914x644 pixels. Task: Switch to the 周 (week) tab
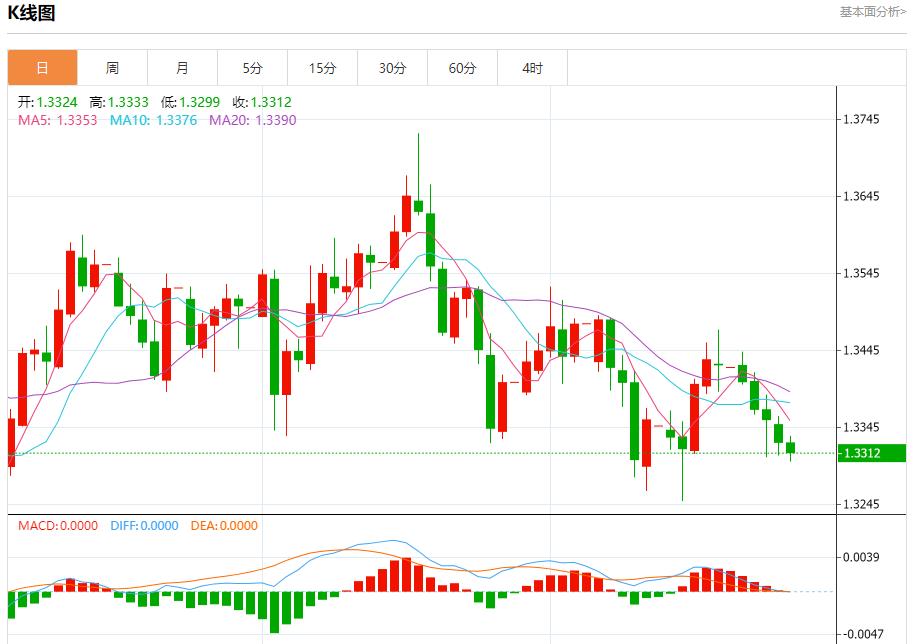click(x=112, y=67)
